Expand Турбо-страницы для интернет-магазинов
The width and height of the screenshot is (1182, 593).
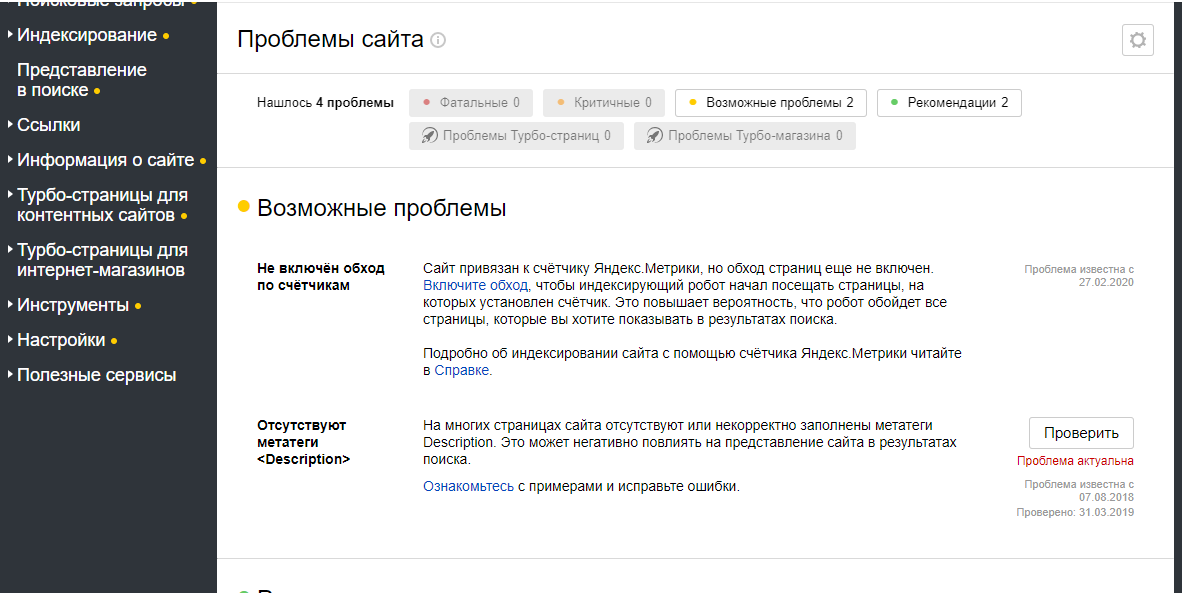[x=102, y=260]
